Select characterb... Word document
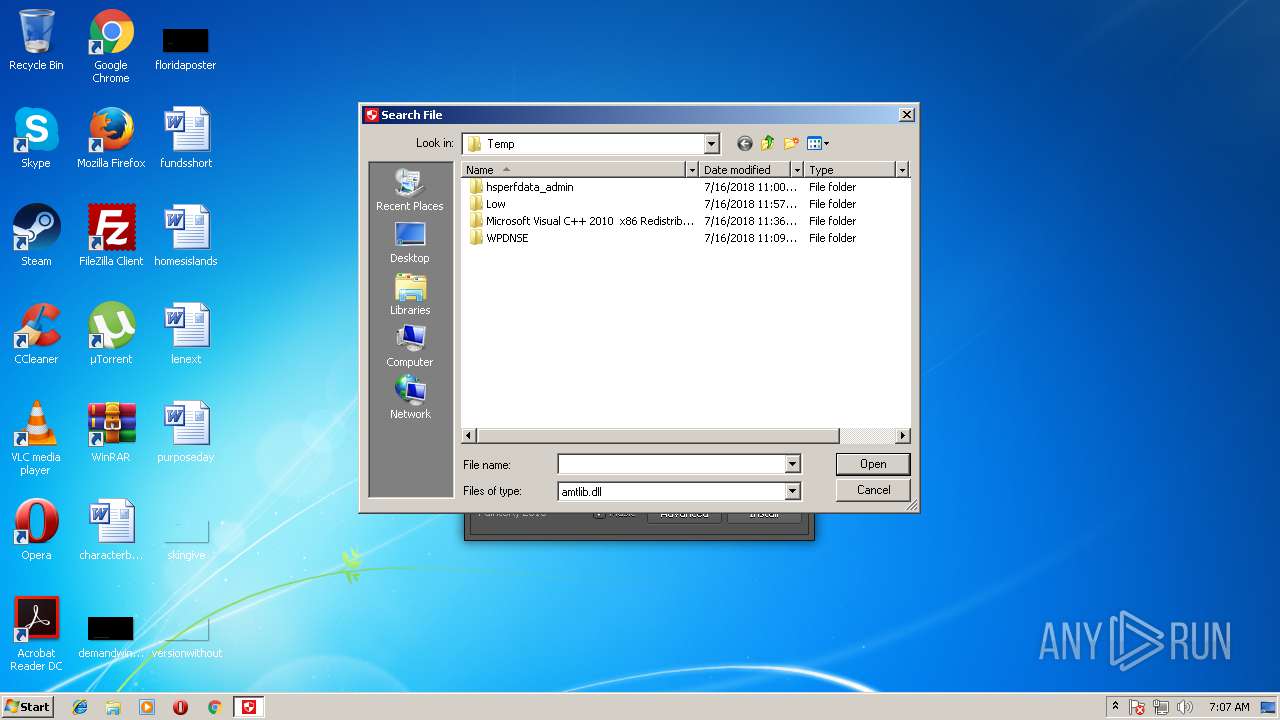The height and width of the screenshot is (720, 1280). click(111, 530)
